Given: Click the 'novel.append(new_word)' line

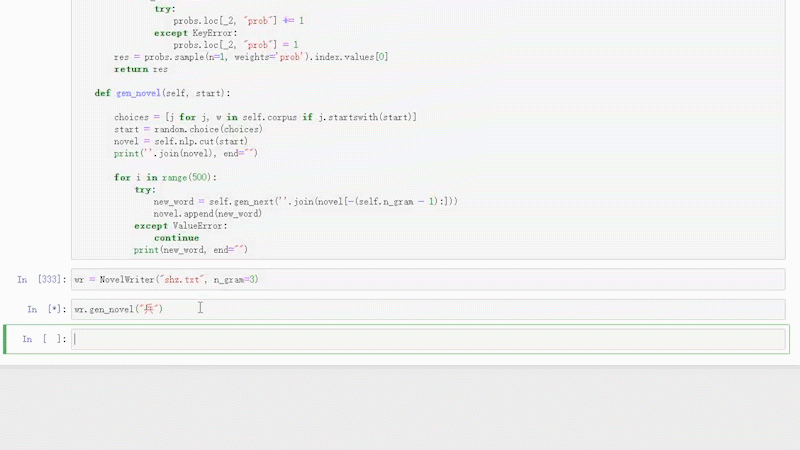Looking at the screenshot, I should [207, 214].
